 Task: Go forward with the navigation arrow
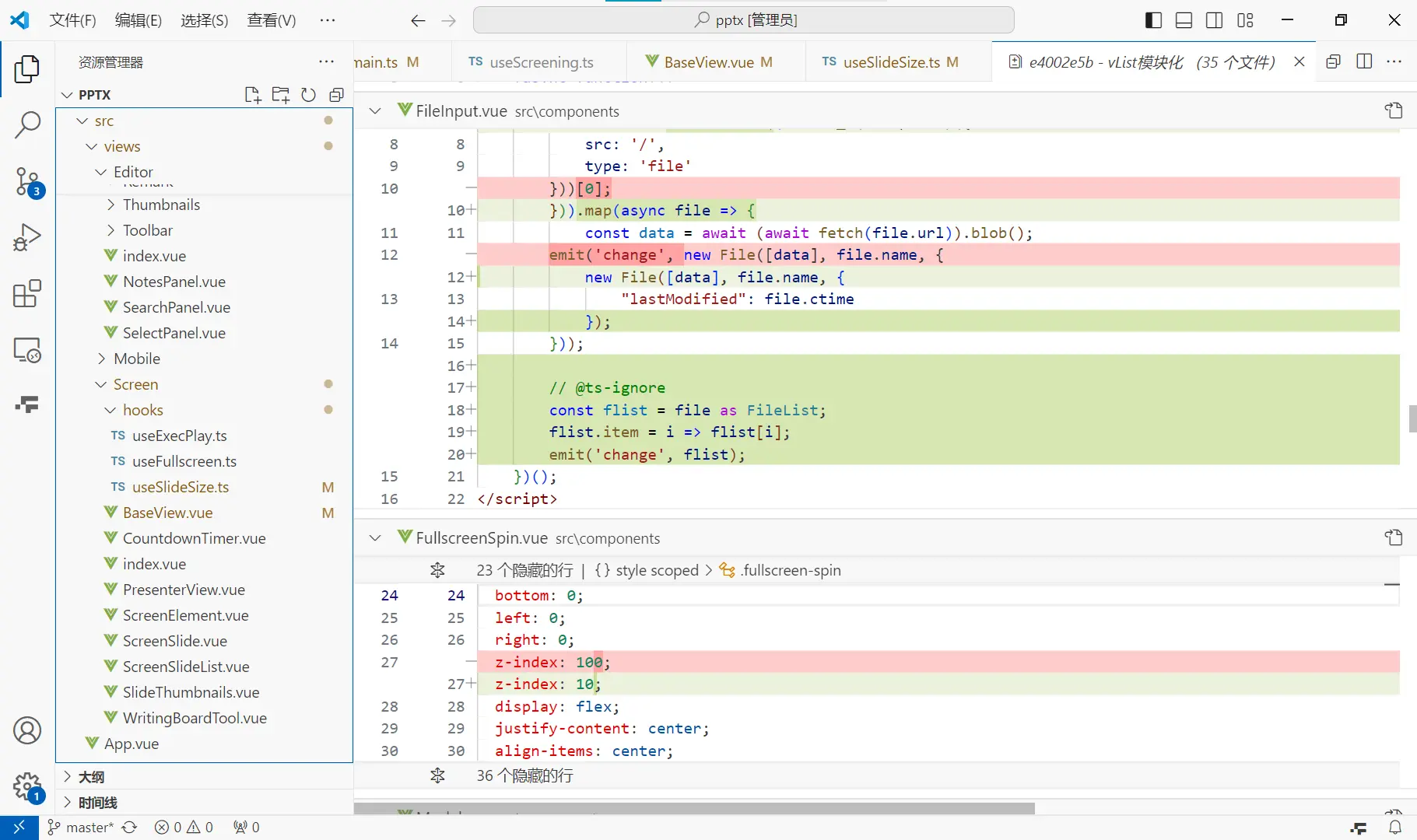click(x=448, y=21)
